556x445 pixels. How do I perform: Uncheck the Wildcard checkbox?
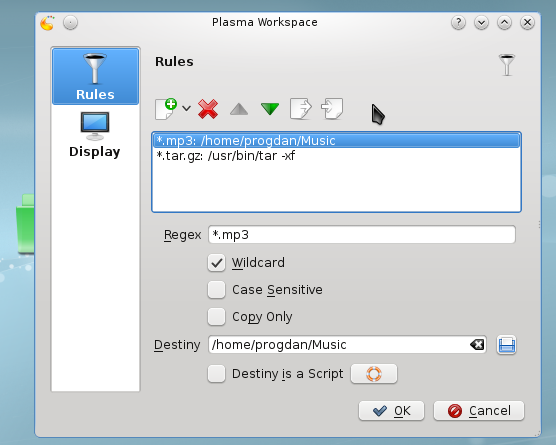[x=216, y=263]
